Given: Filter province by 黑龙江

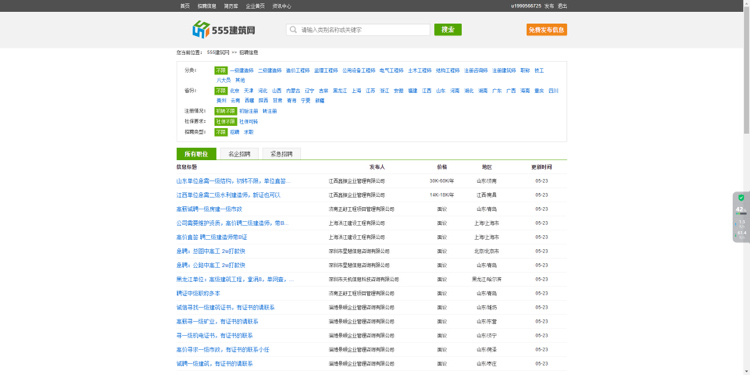Looking at the screenshot, I should coord(340,90).
